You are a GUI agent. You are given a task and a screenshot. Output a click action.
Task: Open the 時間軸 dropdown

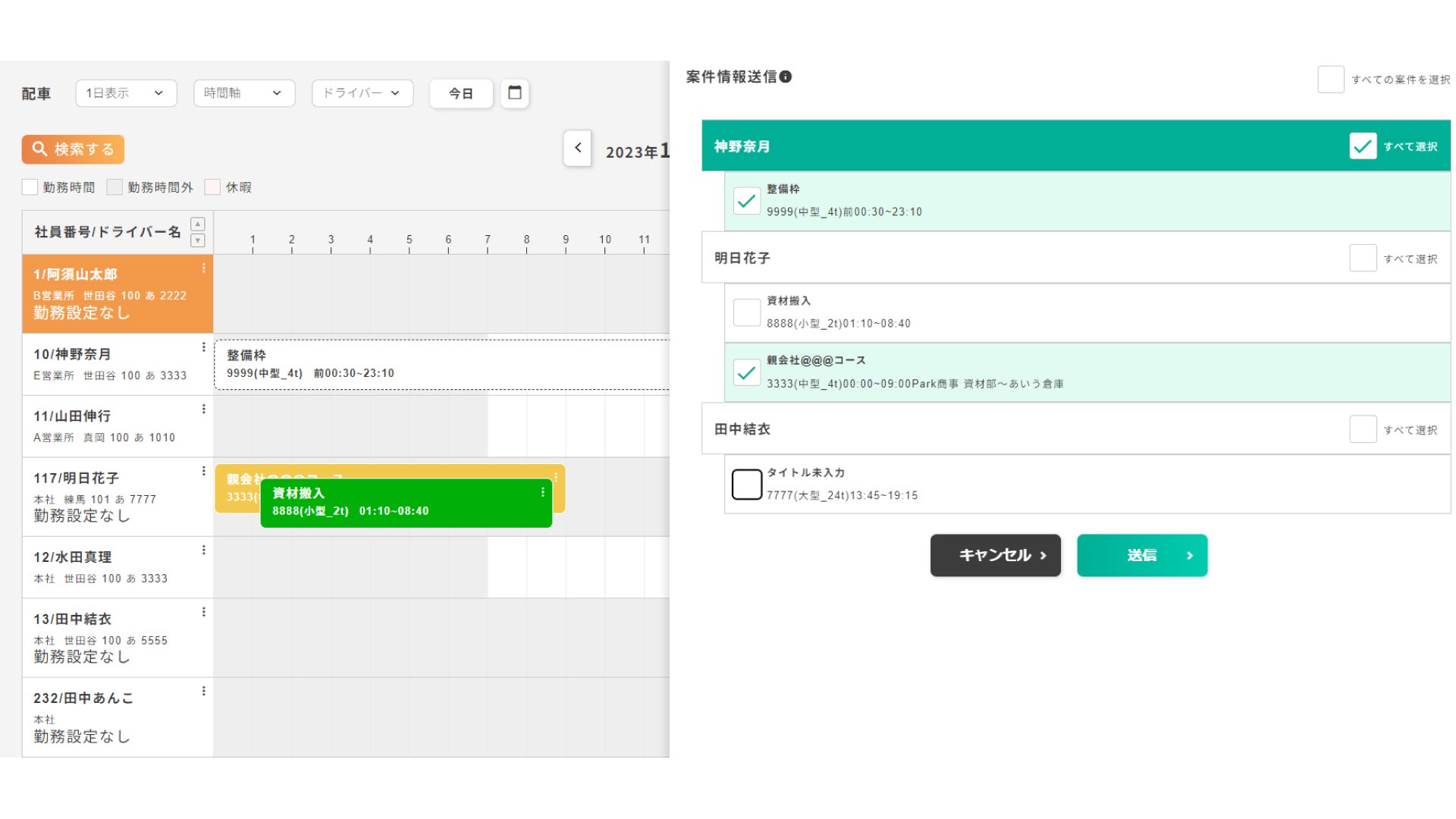(x=243, y=93)
